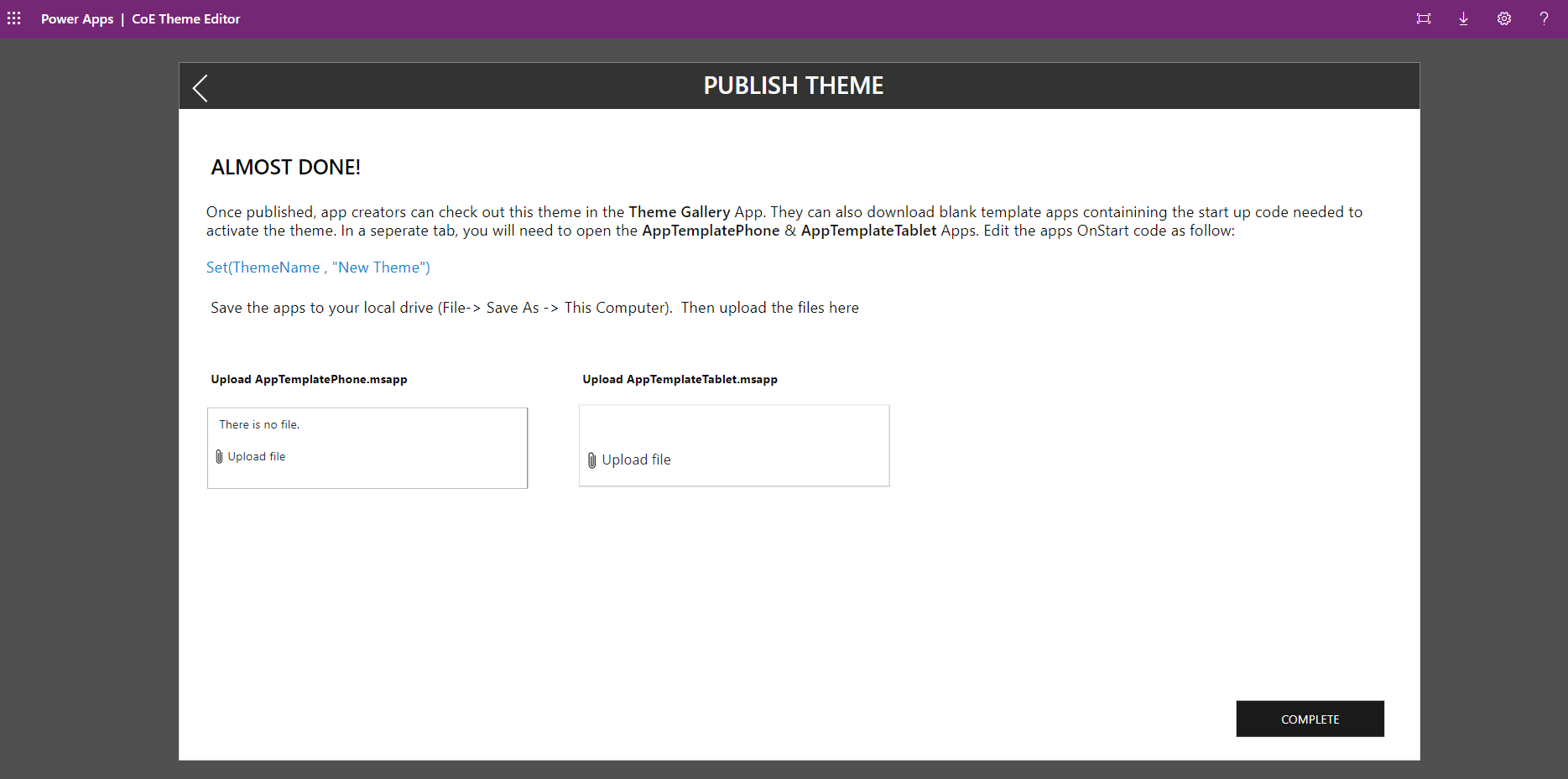The width and height of the screenshot is (1568, 779).
Task: Open the settings gear
Action: [1503, 18]
